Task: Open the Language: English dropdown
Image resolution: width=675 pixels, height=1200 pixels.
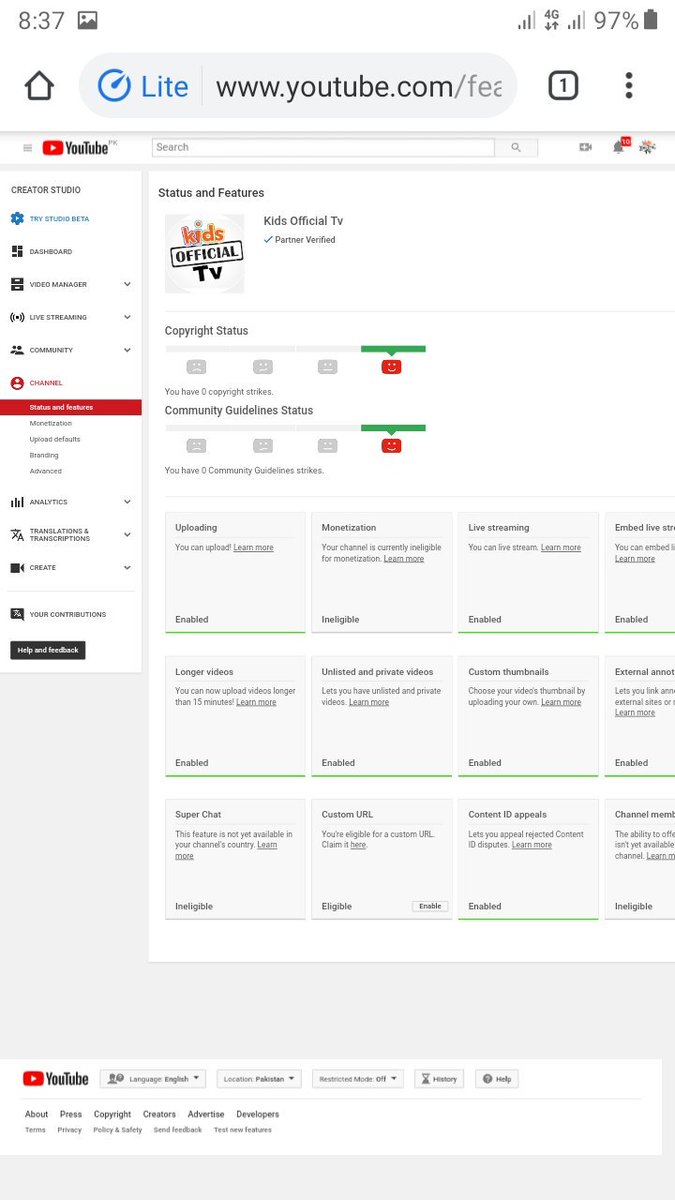Action: (x=152, y=1079)
